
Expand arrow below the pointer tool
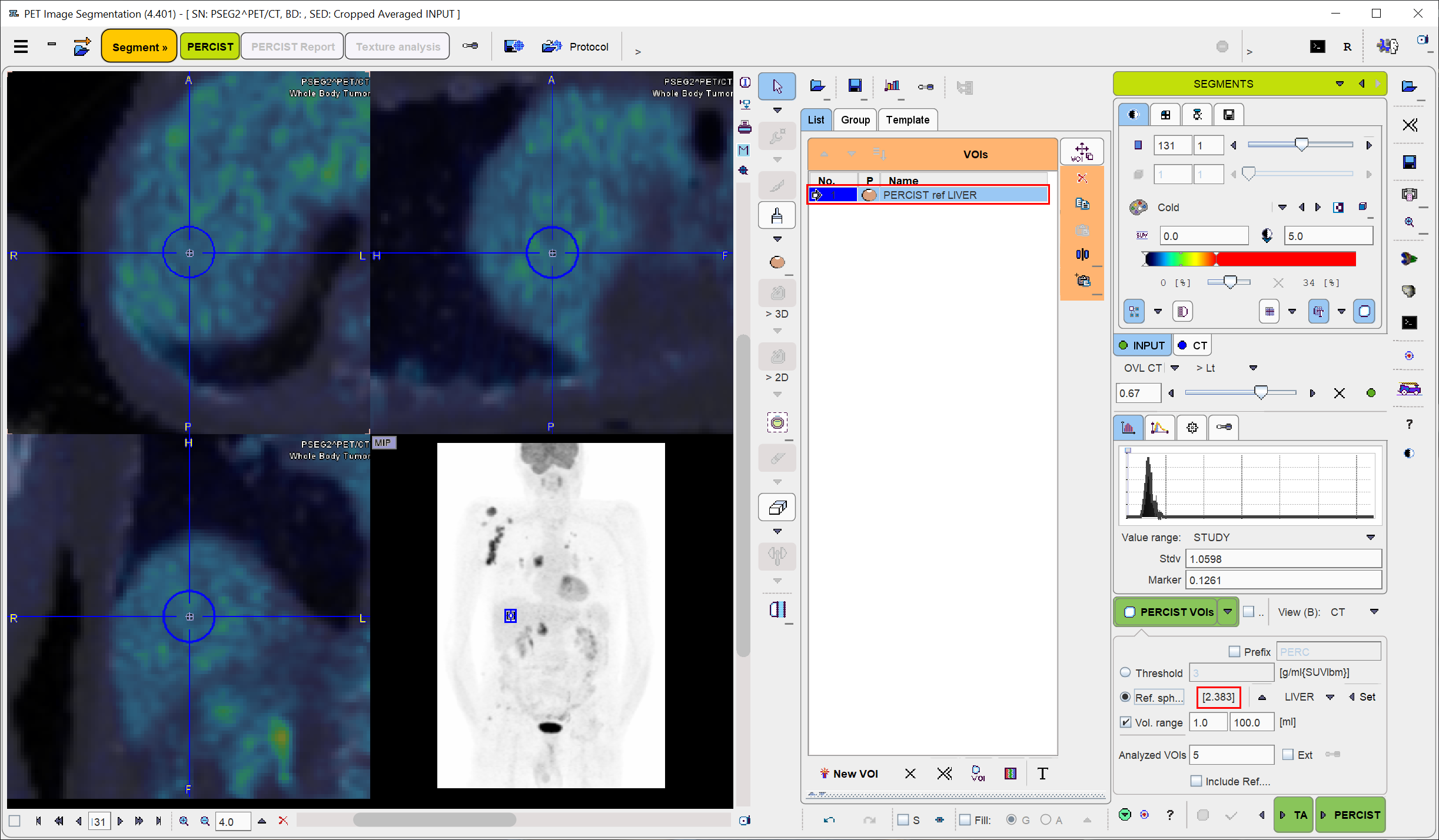pos(777,110)
